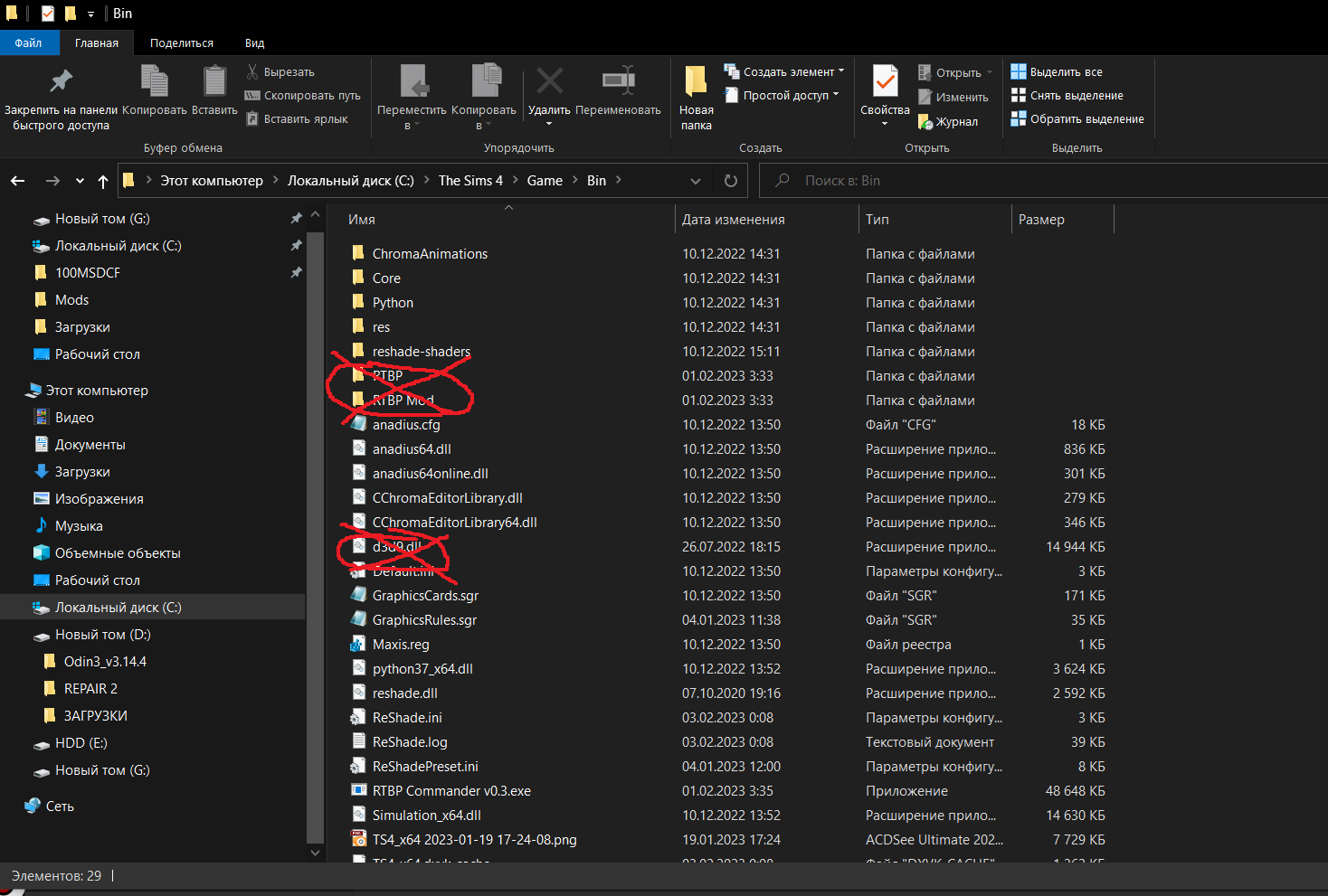1328x896 pixels.
Task: Open Новый том (D:) in the navigation pane
Action: (102, 635)
